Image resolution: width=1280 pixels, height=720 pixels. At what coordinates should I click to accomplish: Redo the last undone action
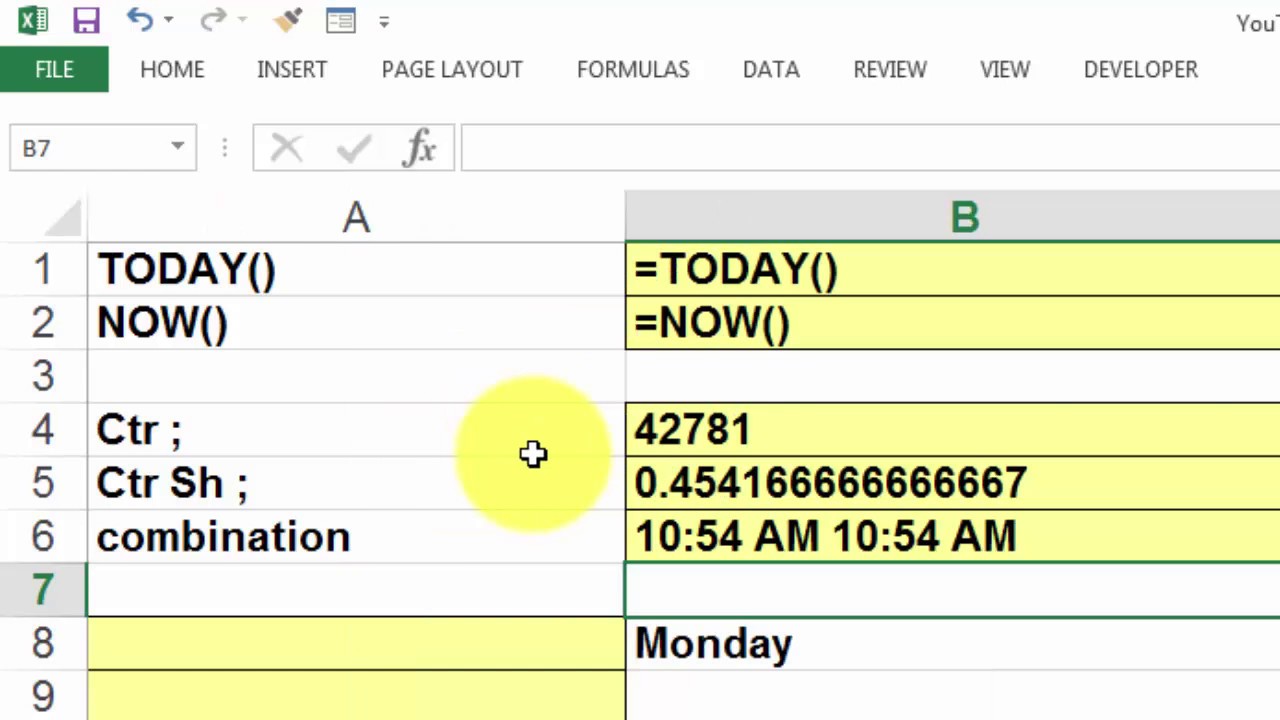[212, 19]
